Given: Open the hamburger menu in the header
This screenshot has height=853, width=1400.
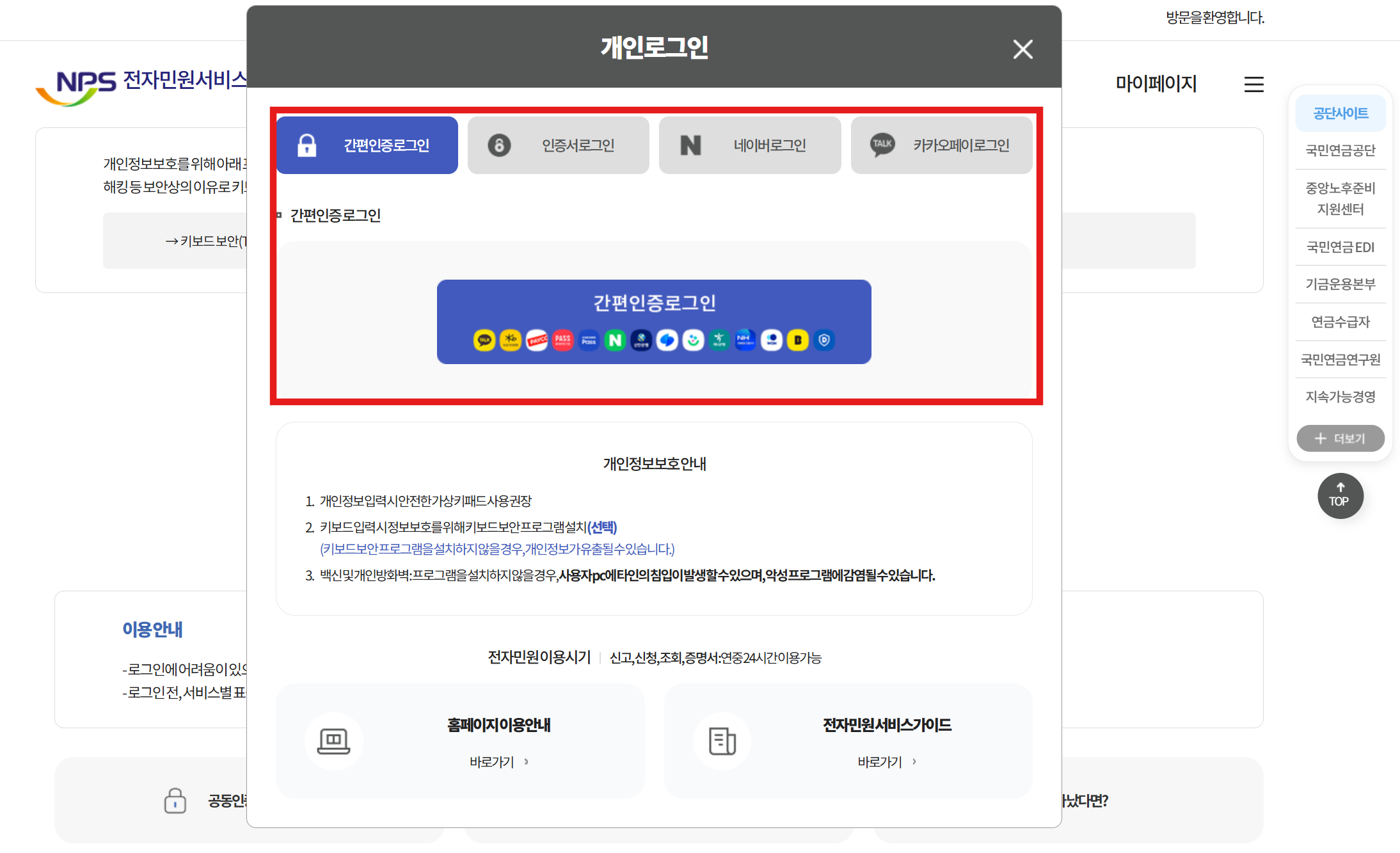Looking at the screenshot, I should [1253, 84].
